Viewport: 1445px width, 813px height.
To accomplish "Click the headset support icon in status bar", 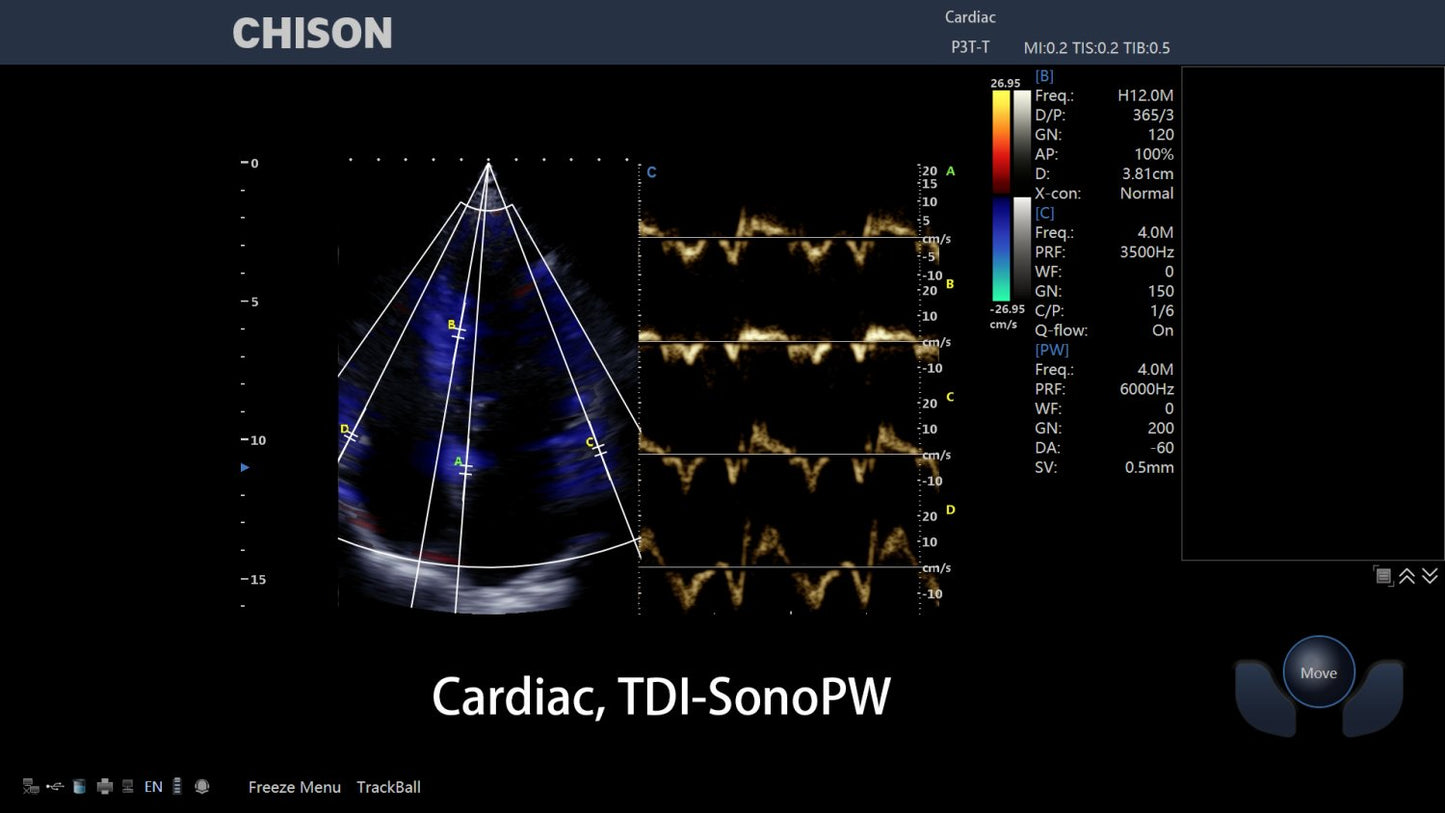I will [202, 787].
